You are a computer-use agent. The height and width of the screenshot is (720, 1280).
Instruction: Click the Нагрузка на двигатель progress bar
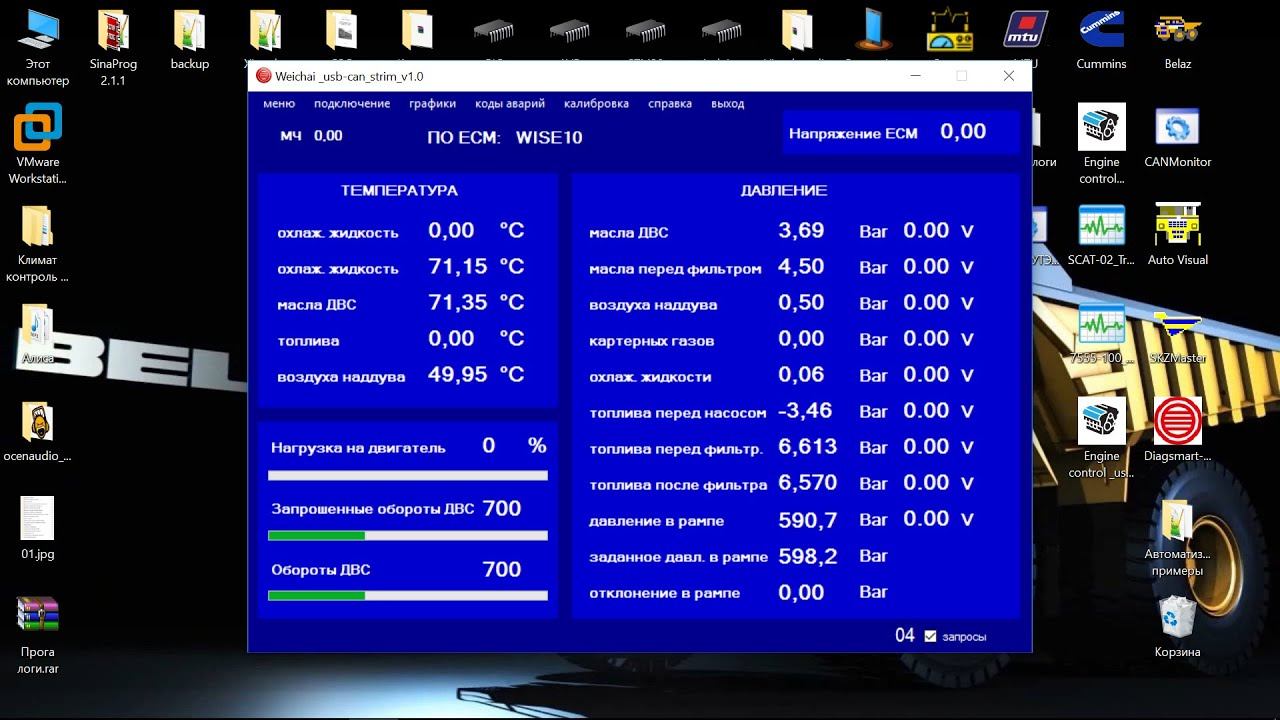[x=408, y=476]
